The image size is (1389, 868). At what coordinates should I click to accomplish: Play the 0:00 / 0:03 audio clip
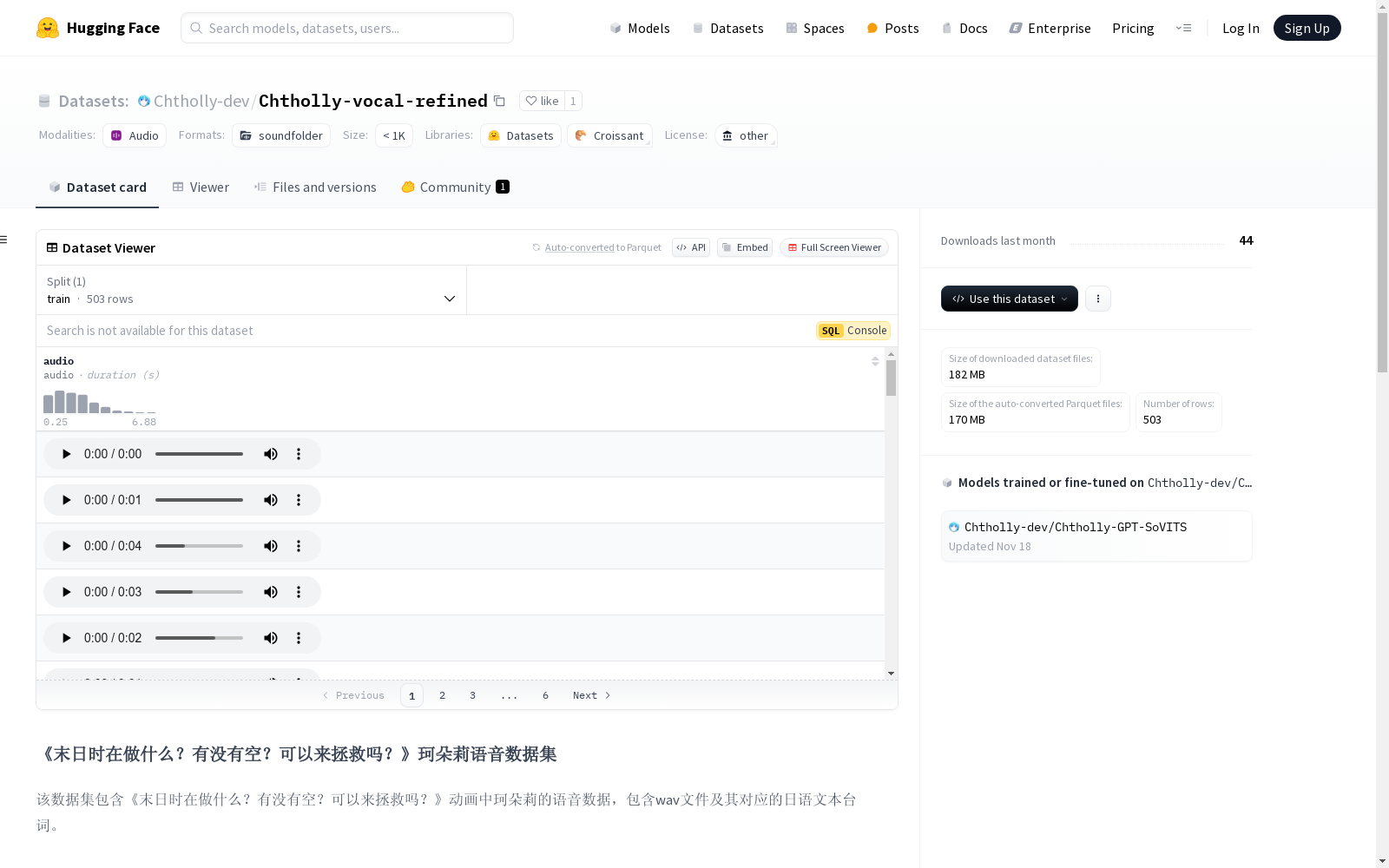point(66,592)
